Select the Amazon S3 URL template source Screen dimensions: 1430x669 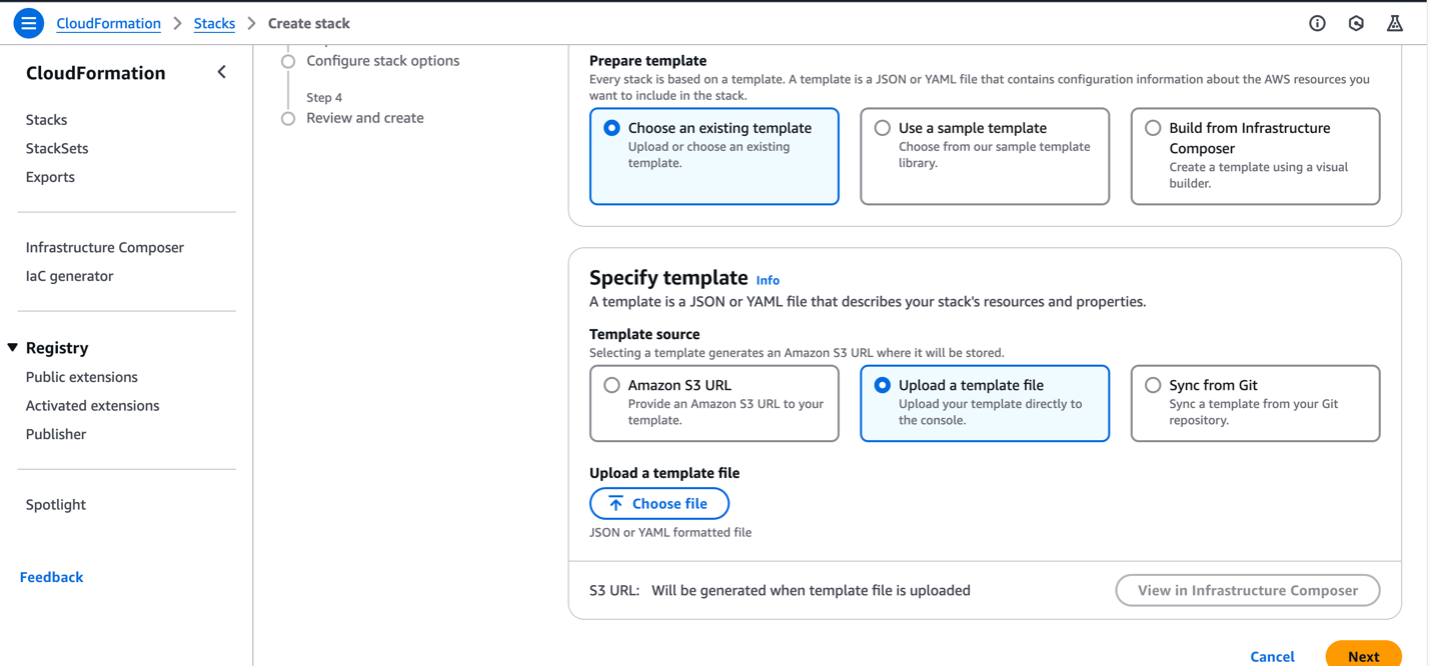(x=611, y=385)
